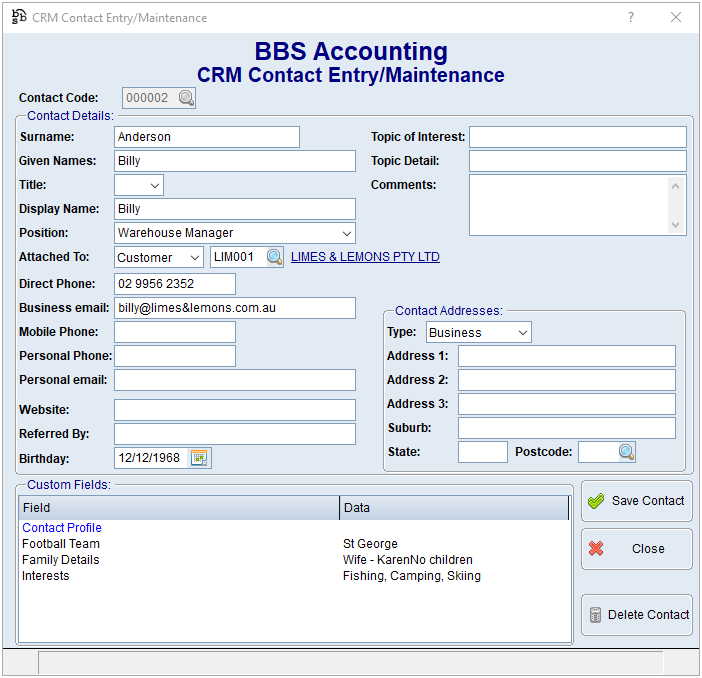Click the help question mark in title bar
702x678 pixels.
pos(631,18)
